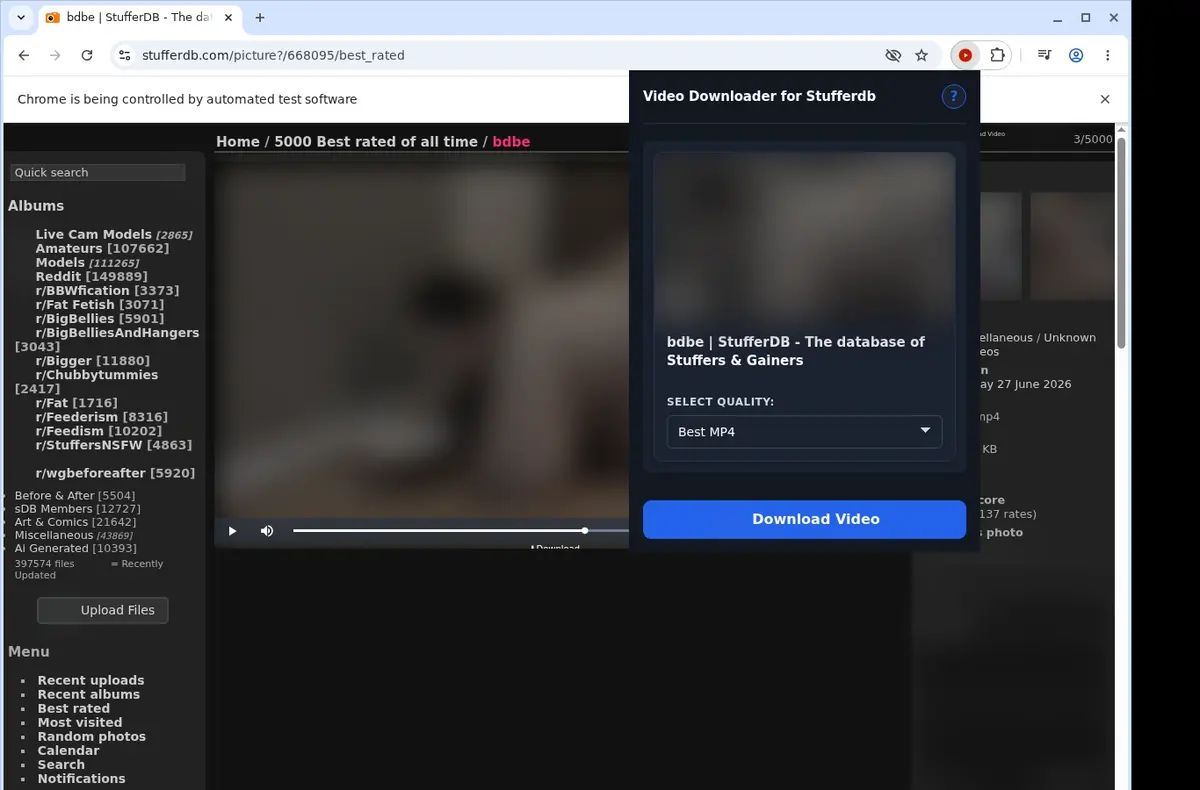Open sDB Members category
Image resolution: width=1200 pixels, height=790 pixels.
[x=51, y=508]
